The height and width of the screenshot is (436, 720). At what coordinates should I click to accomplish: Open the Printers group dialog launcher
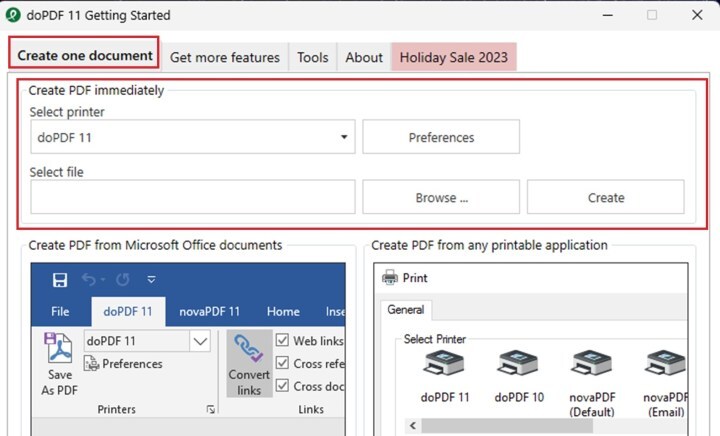[x=210, y=409]
